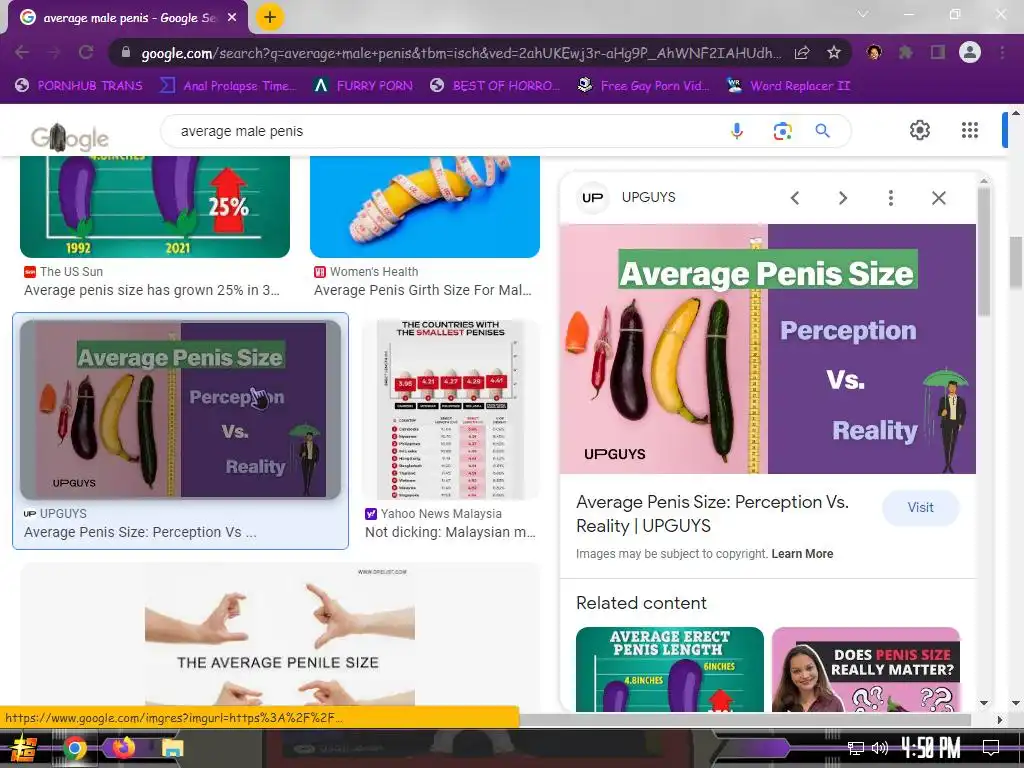1024x768 pixels.
Task: Open related image with average erect length
Action: click(x=669, y=669)
